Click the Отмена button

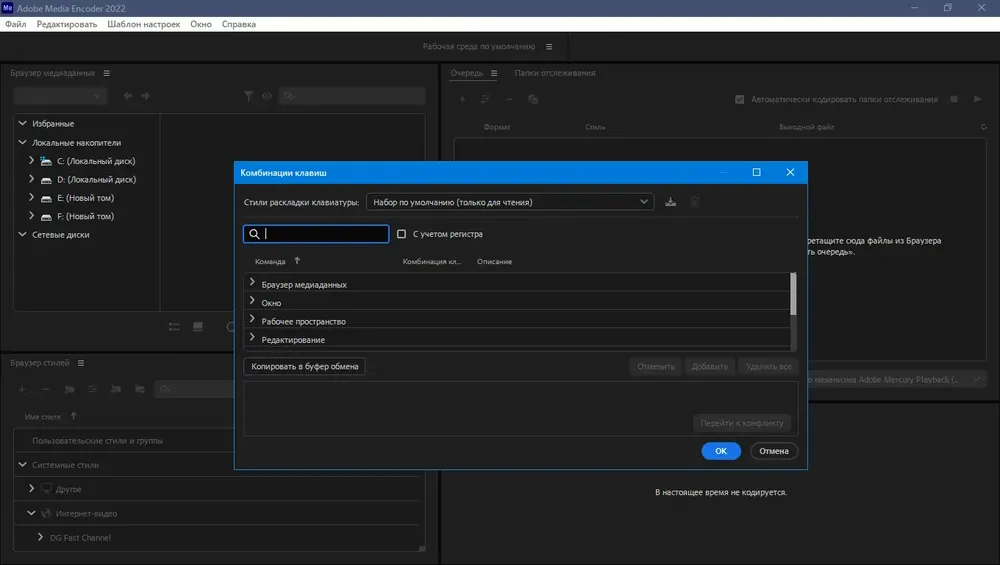(774, 451)
